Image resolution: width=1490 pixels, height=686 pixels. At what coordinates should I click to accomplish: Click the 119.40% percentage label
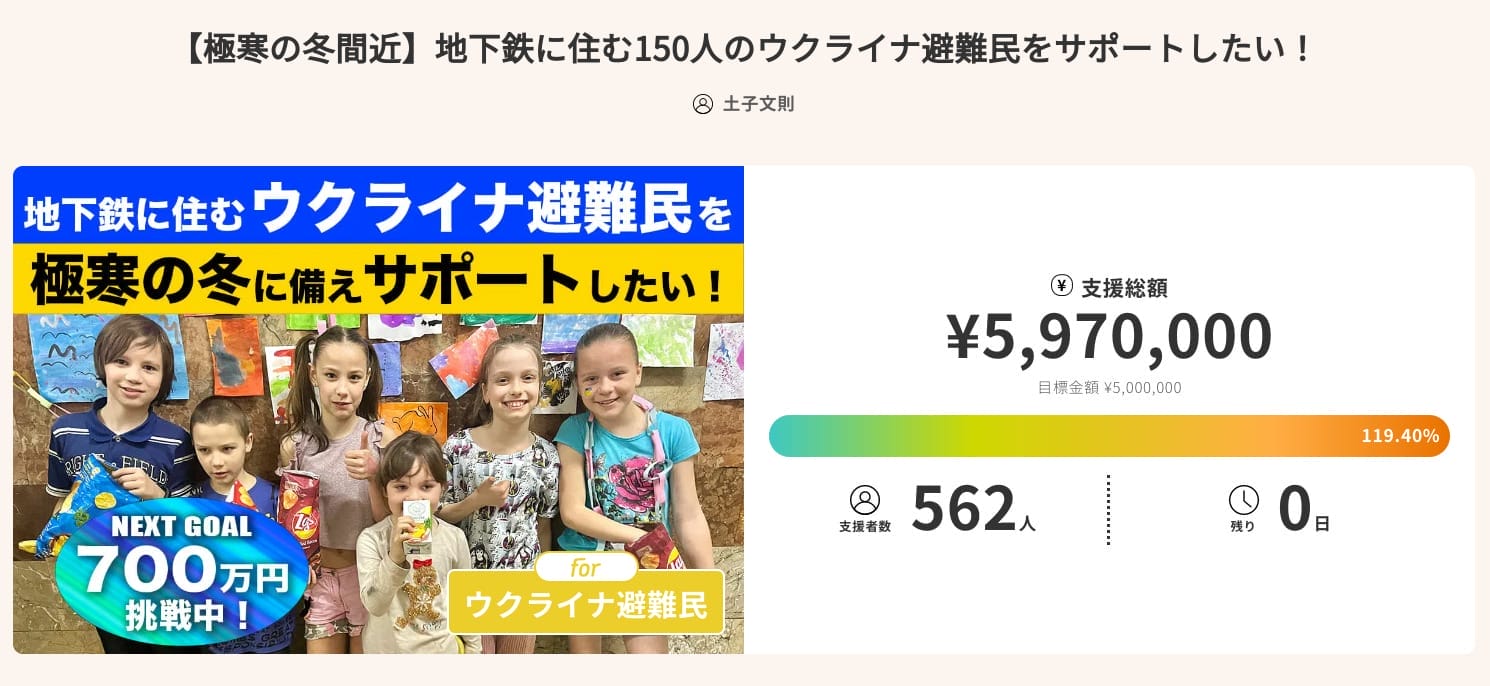tap(1399, 436)
